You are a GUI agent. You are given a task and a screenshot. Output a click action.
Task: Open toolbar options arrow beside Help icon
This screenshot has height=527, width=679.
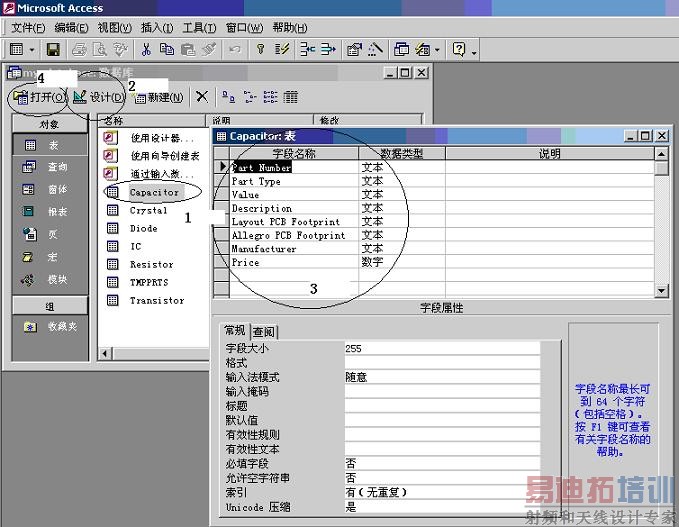(474, 52)
